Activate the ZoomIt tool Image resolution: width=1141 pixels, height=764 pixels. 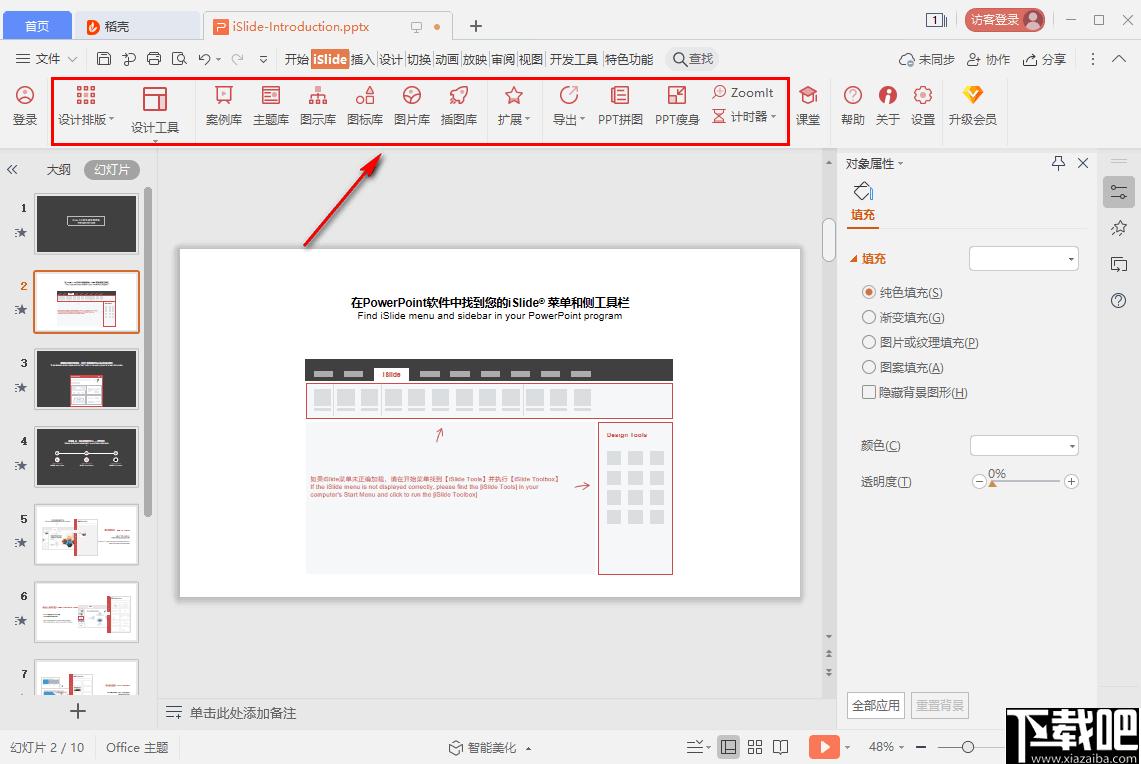pyautogui.click(x=743, y=92)
